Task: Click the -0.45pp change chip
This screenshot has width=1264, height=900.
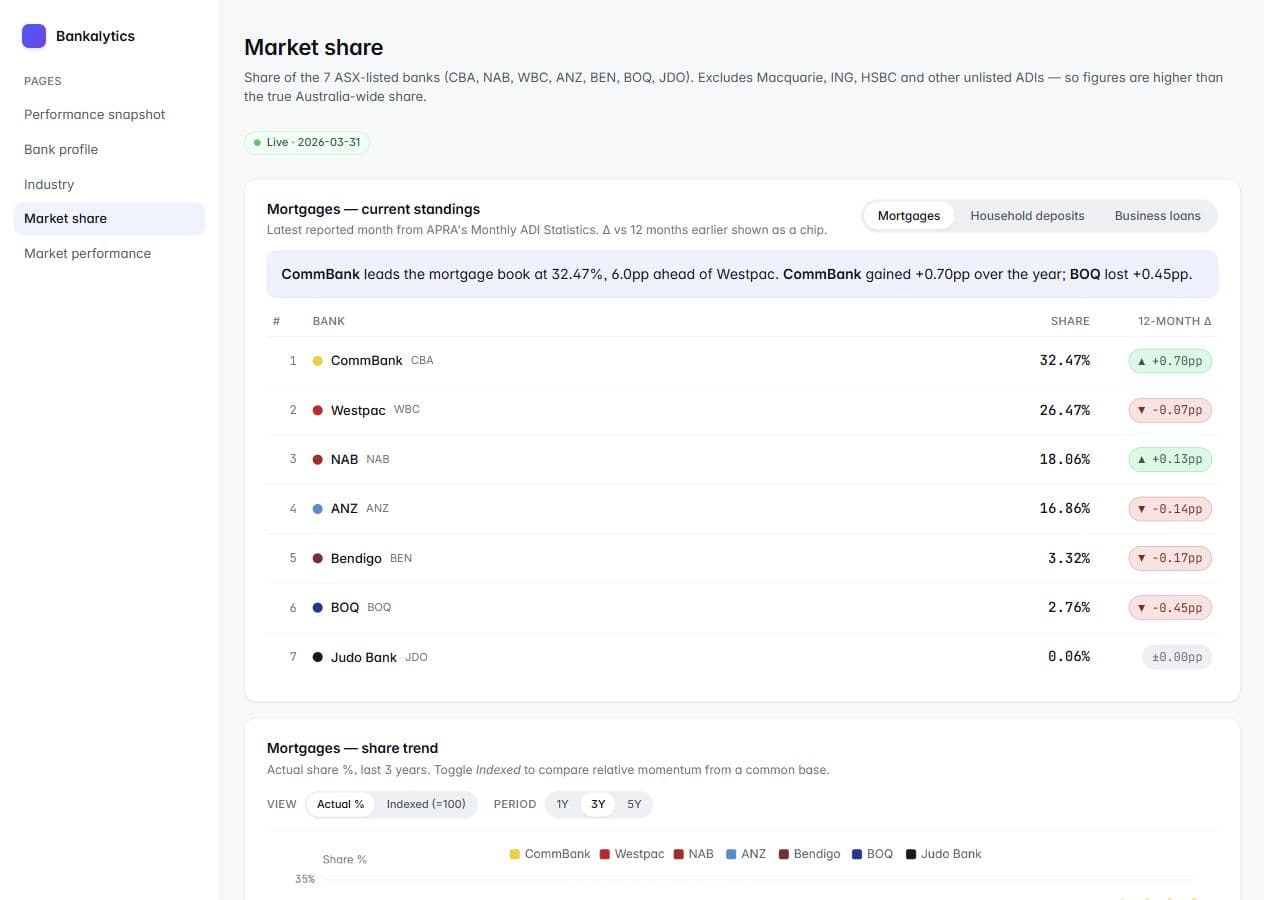Action: pos(1170,607)
